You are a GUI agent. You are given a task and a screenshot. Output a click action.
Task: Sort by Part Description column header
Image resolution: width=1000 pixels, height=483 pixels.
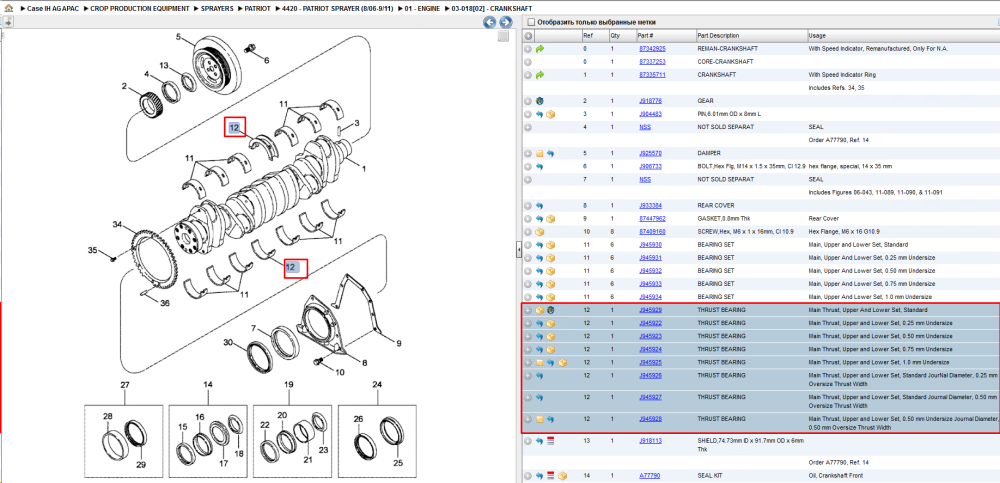point(751,35)
